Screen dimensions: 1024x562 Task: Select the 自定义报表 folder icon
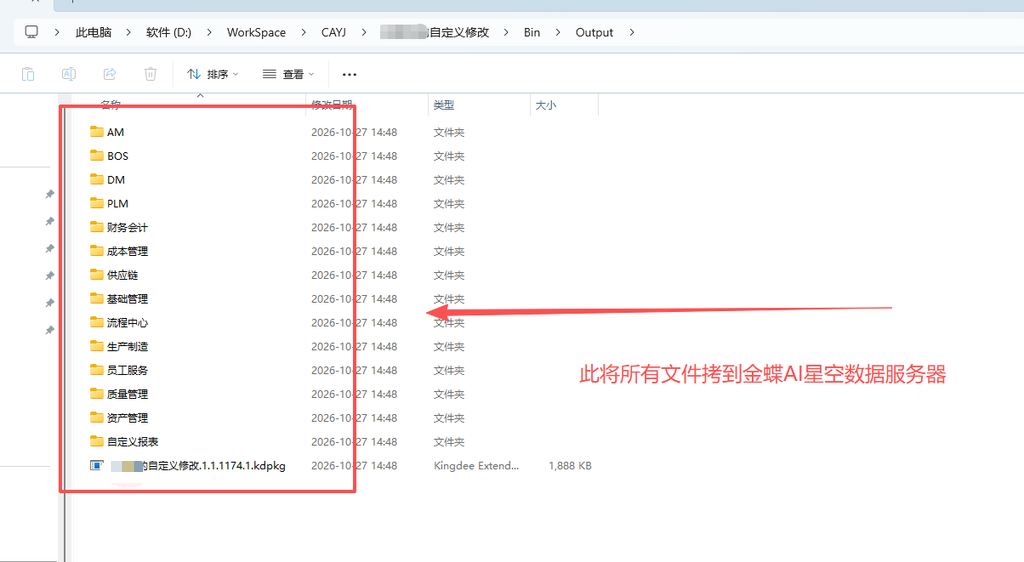click(97, 441)
